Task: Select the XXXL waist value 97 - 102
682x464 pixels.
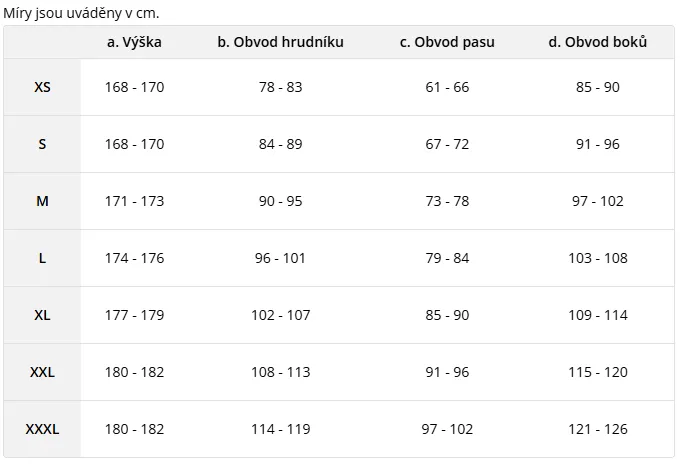Action: [x=447, y=429]
